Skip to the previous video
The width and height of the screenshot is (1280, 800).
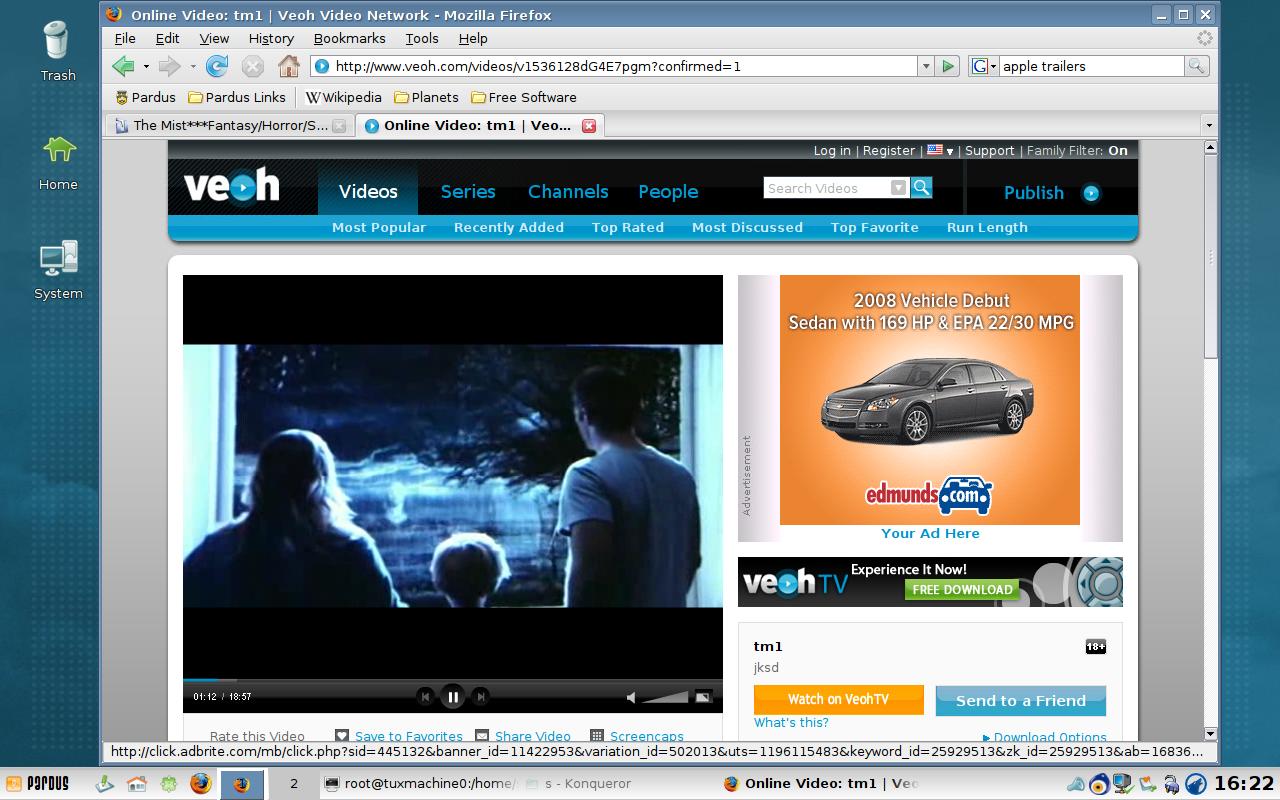coord(425,697)
